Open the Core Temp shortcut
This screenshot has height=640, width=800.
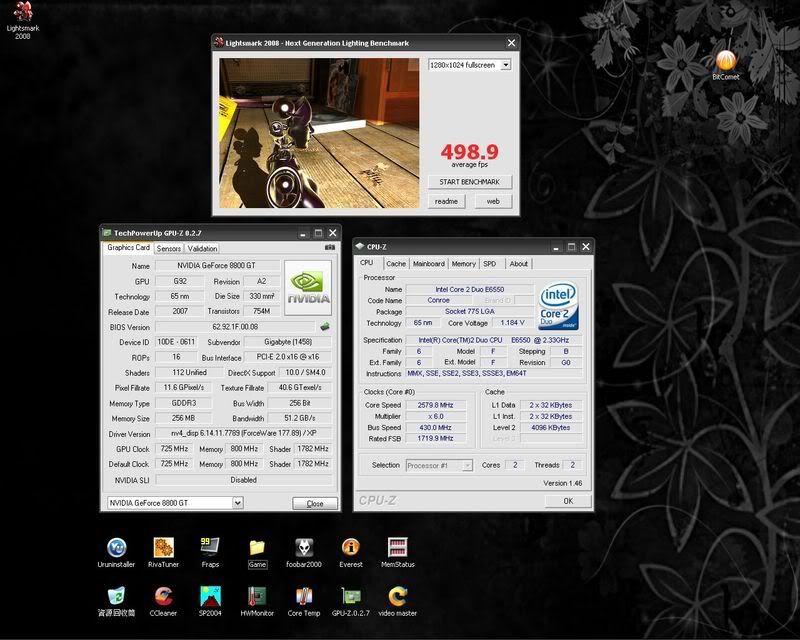click(x=304, y=595)
